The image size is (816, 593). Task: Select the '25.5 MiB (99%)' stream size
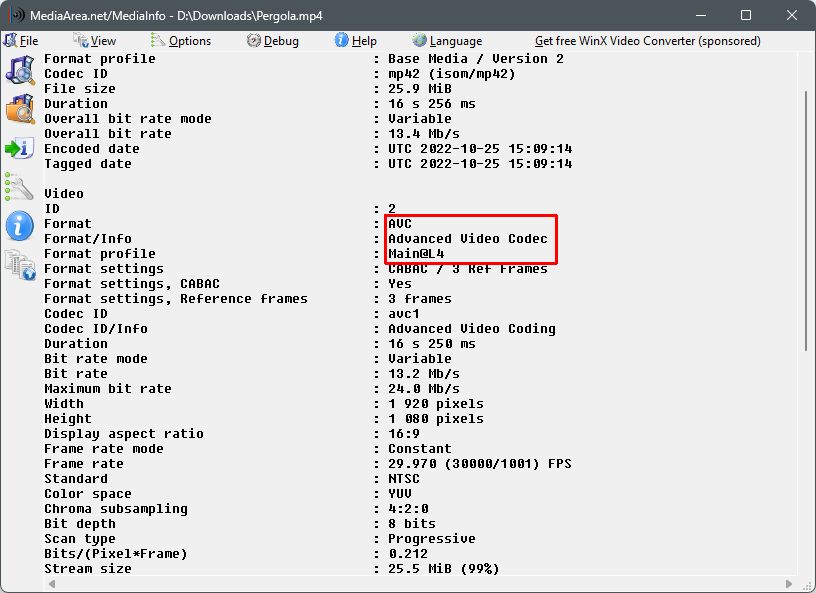[443, 569]
